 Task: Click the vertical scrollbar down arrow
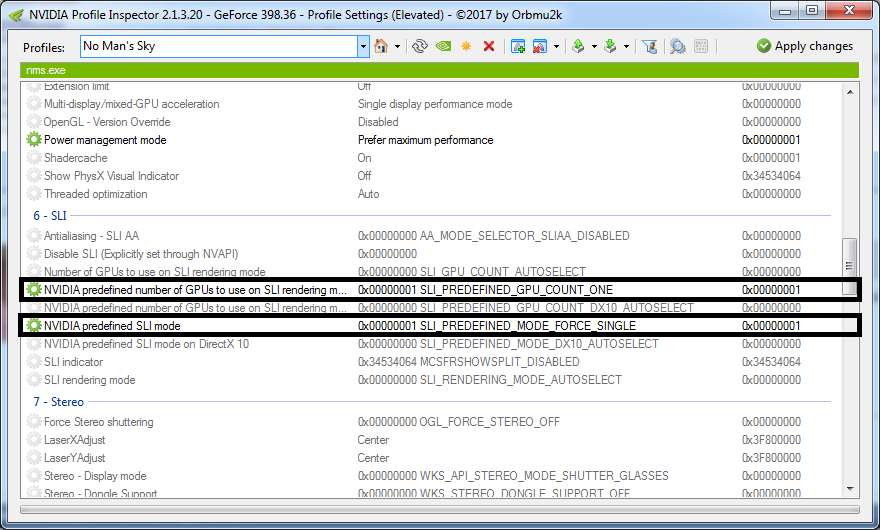pyautogui.click(x=850, y=489)
